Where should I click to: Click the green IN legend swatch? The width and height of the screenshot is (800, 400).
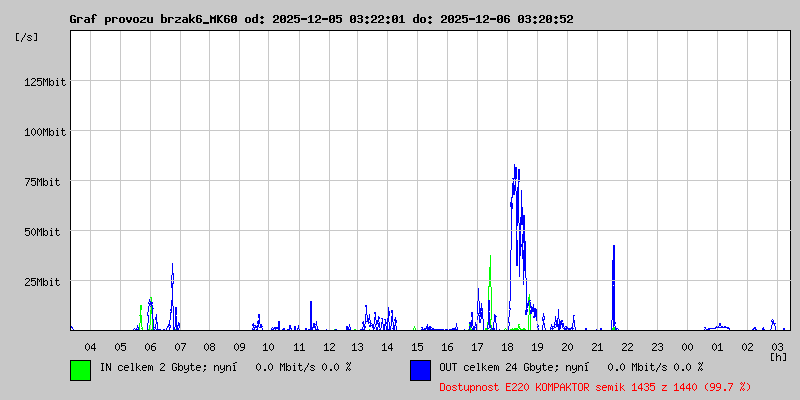(x=80, y=370)
